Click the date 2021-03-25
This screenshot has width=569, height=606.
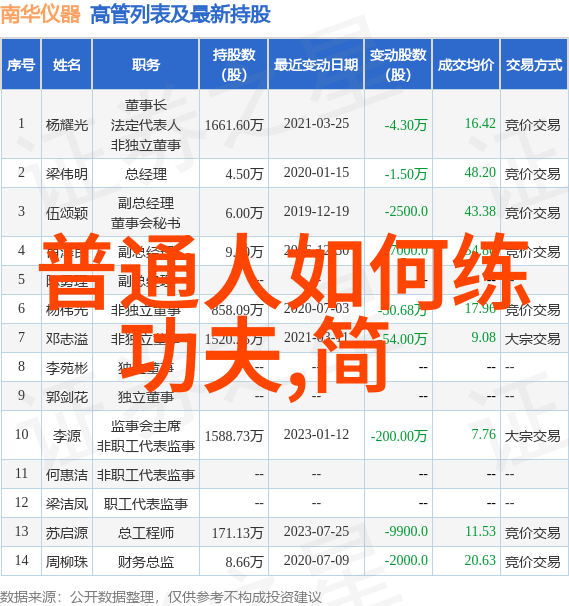316,124
